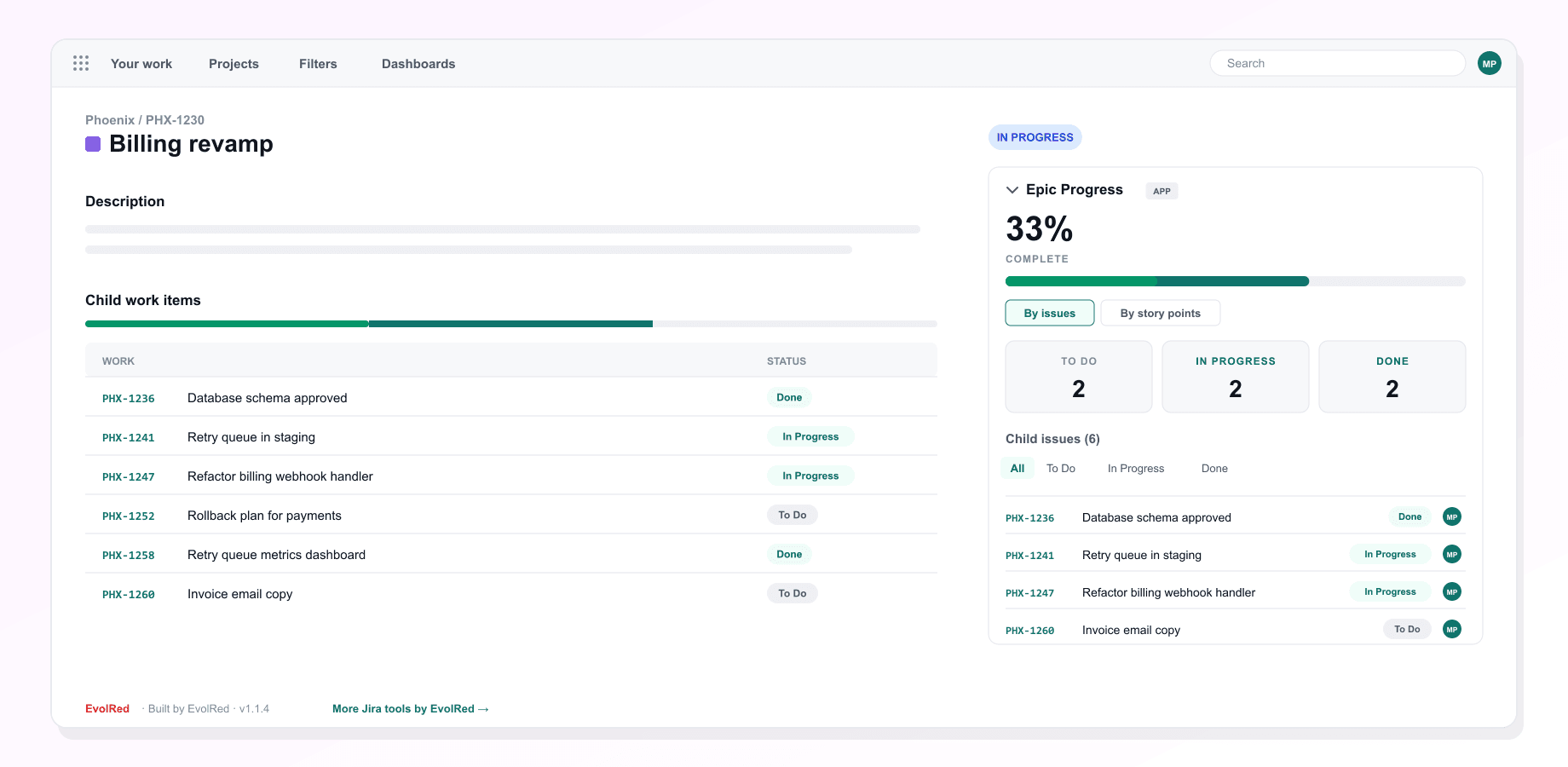Open the Dashboards menu
Screen dimensions: 1568x767
coord(418,64)
